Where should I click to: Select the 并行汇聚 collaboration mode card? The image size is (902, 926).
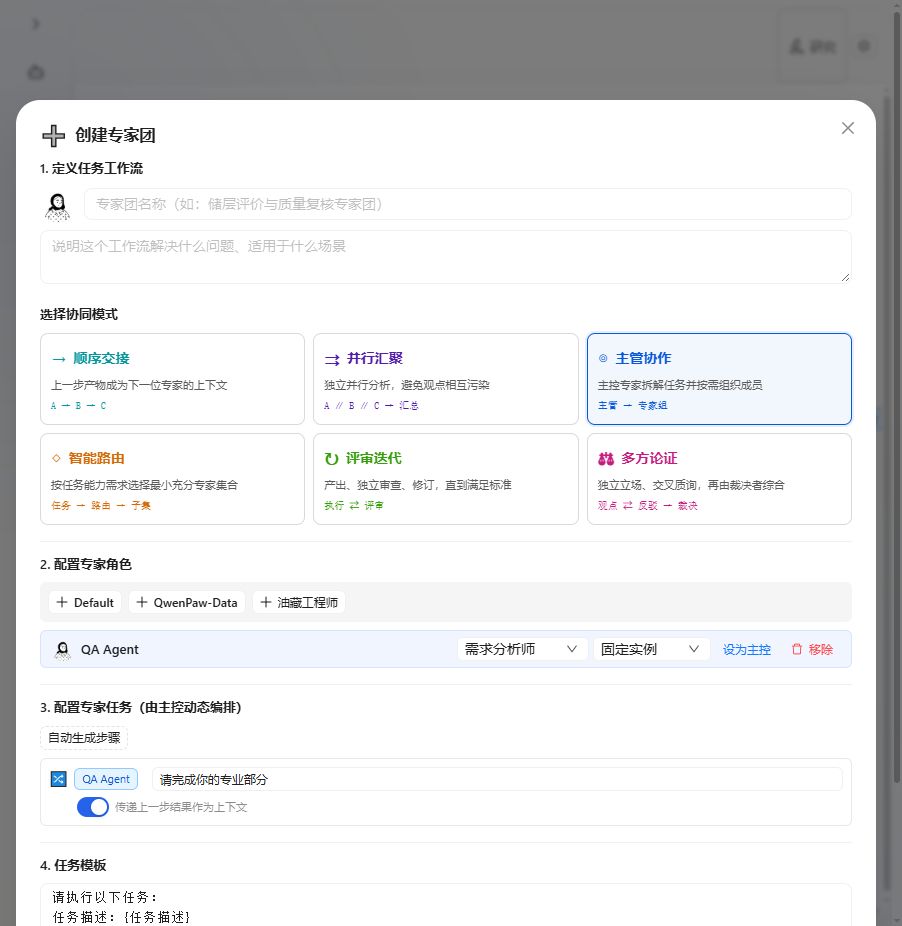click(x=445, y=379)
